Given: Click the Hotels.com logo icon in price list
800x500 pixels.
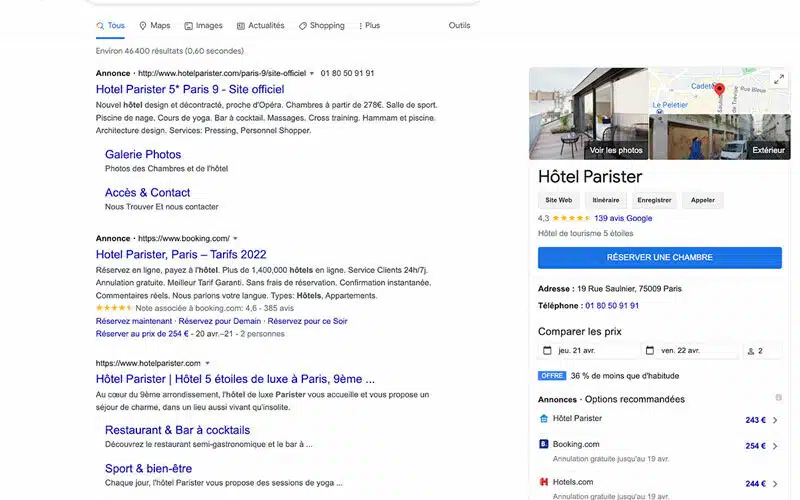Looking at the screenshot, I should (x=544, y=481).
